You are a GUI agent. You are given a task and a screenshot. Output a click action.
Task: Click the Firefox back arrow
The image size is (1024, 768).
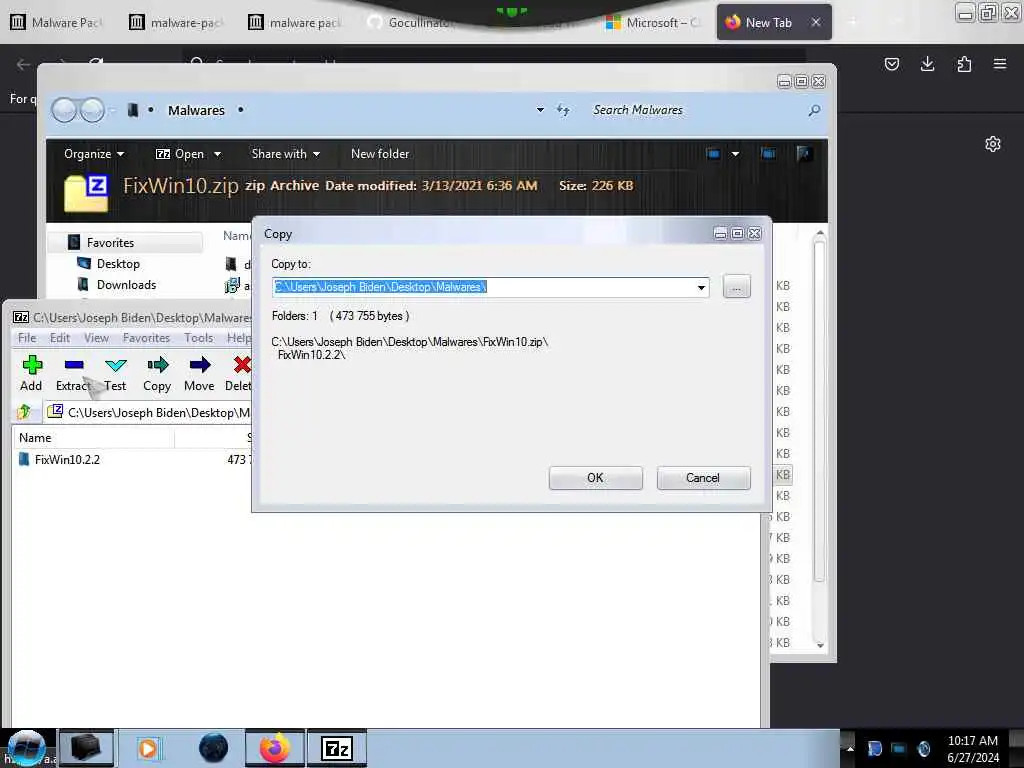point(24,64)
